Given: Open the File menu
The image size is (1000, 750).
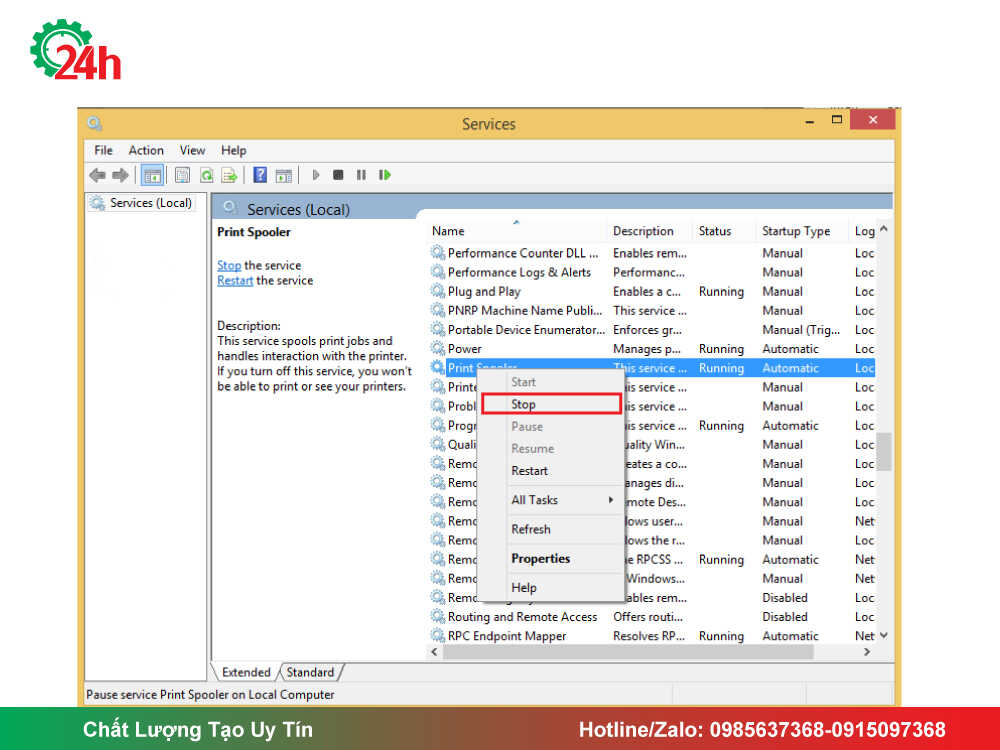Looking at the screenshot, I should (103, 151).
